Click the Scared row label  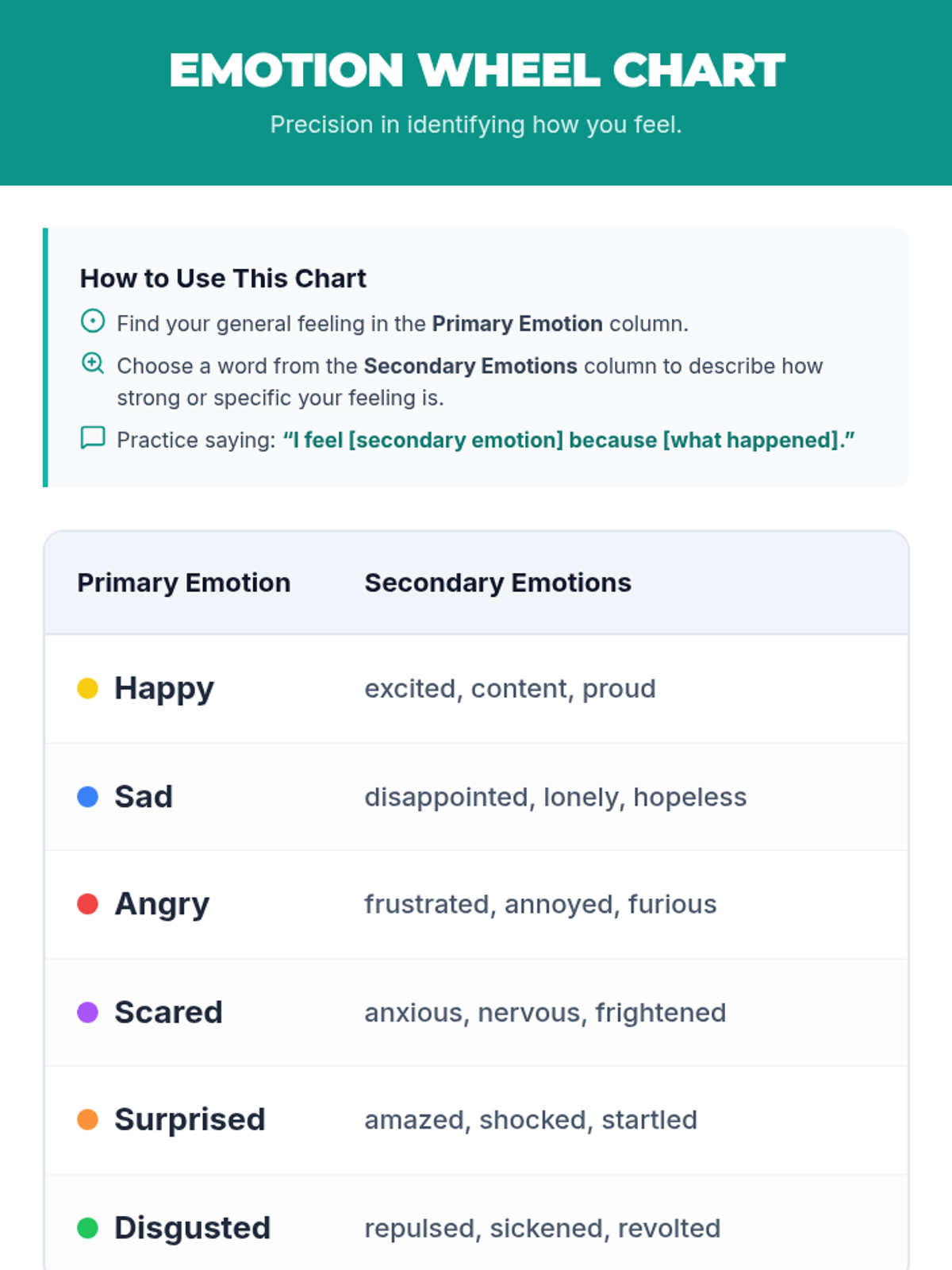click(168, 1012)
